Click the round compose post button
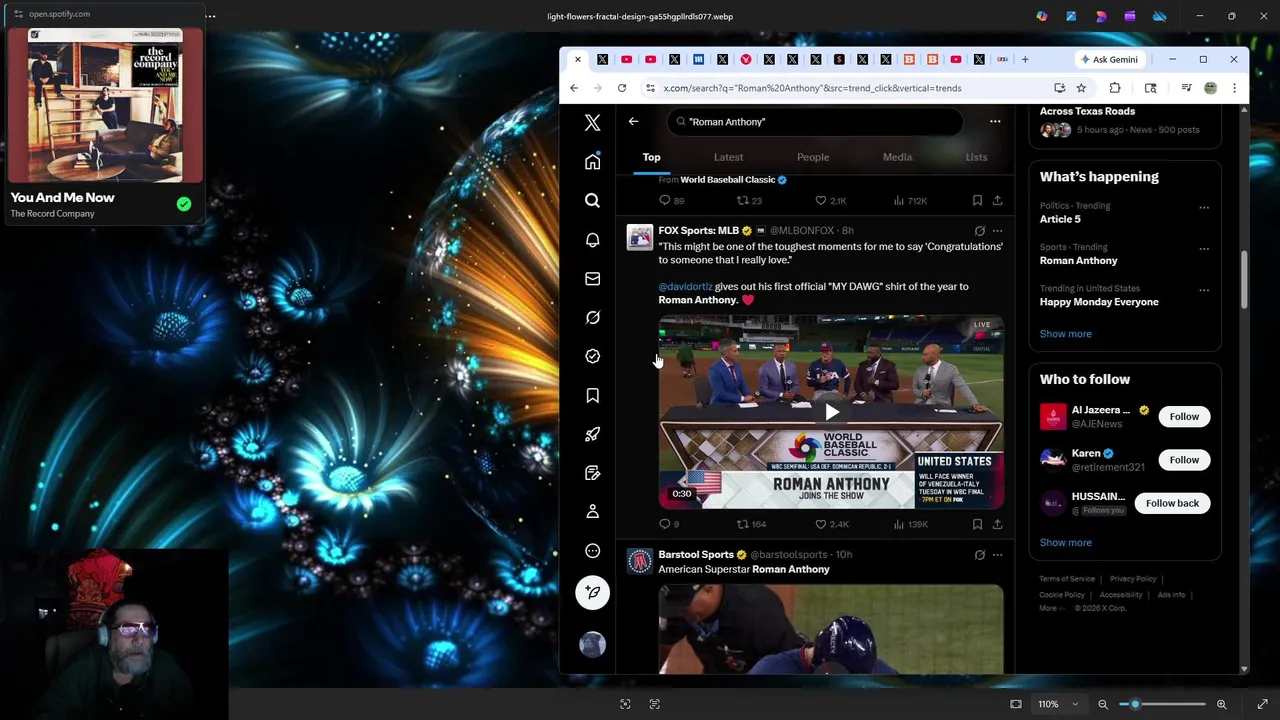This screenshot has width=1280, height=720. 592,592
